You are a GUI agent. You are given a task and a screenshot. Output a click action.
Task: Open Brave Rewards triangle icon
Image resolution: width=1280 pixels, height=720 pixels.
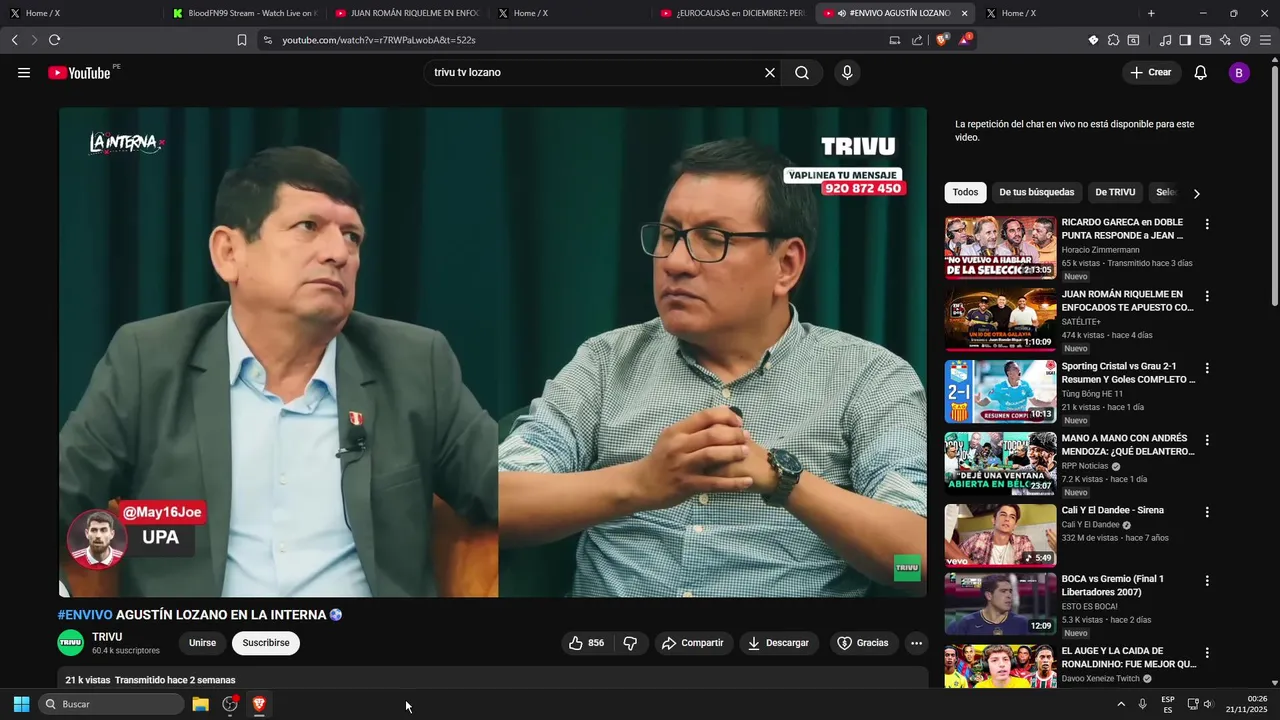tap(965, 40)
